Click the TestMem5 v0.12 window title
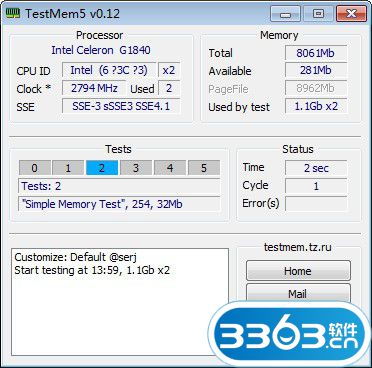372x368 pixels. click(72, 14)
